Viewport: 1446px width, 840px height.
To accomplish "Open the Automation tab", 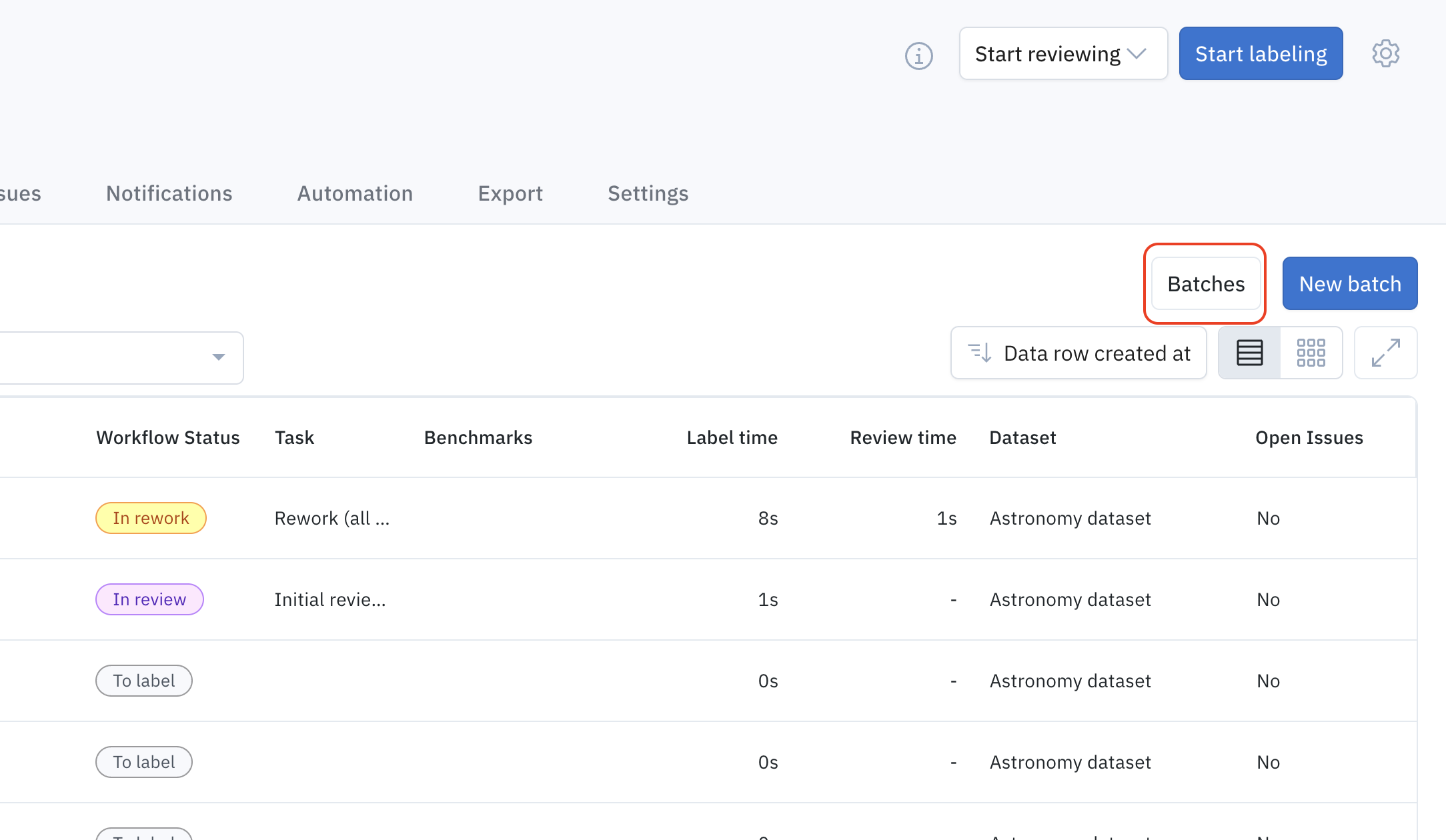I will (355, 193).
